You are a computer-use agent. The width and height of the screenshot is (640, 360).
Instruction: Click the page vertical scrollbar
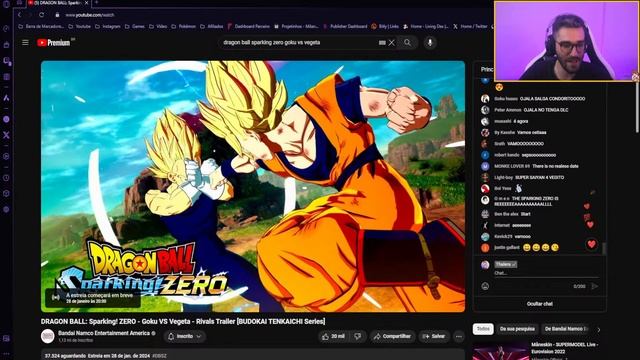[638, 107]
